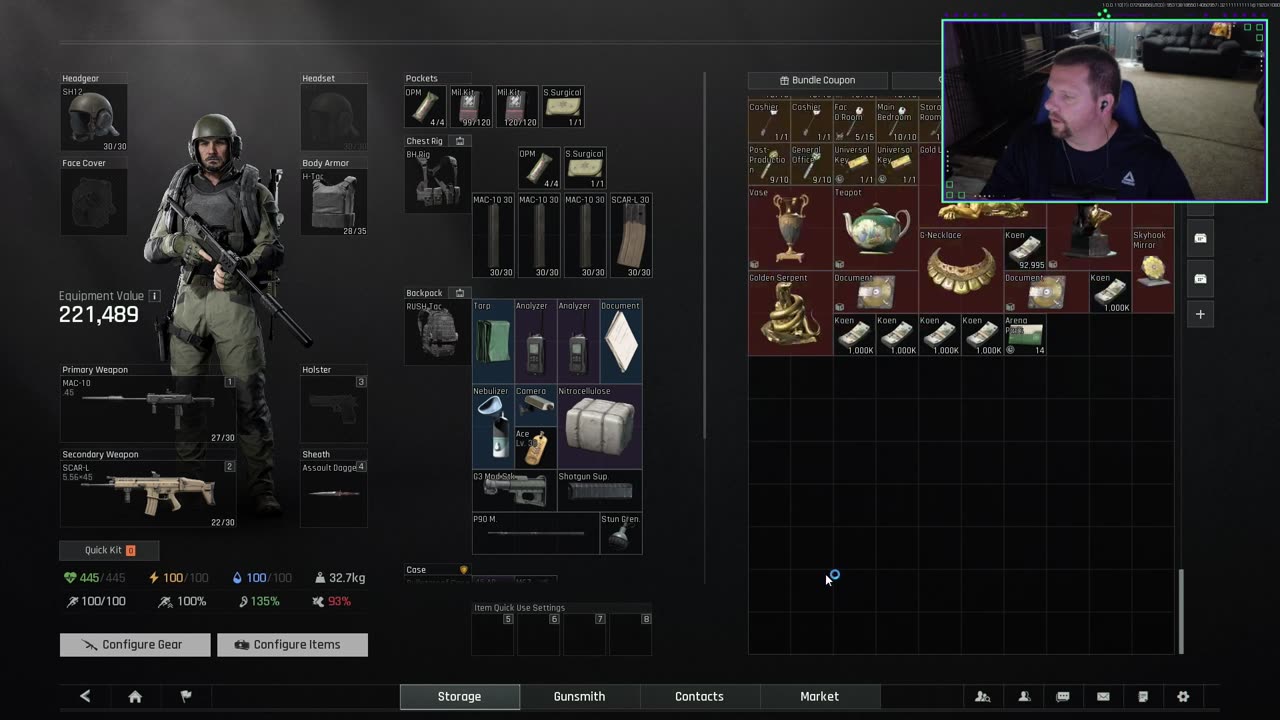This screenshot has width=1280, height=720.
Task: Select the G-Necklace in stash
Action: click(960, 270)
